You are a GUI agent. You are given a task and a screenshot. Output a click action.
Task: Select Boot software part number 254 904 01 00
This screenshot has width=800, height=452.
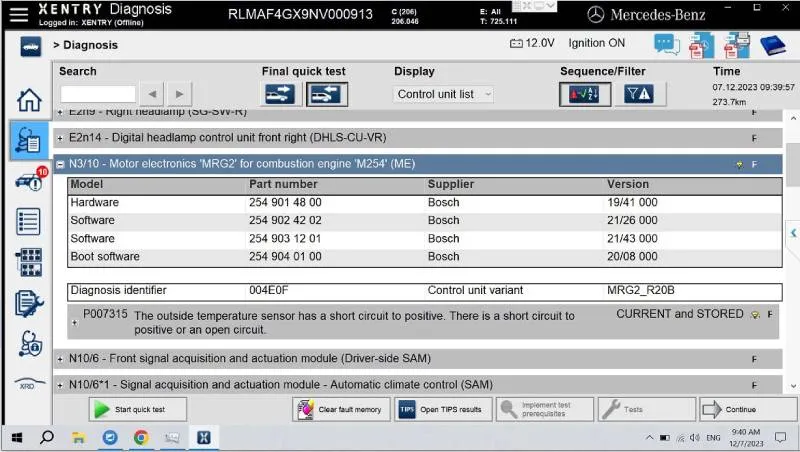click(x=285, y=257)
